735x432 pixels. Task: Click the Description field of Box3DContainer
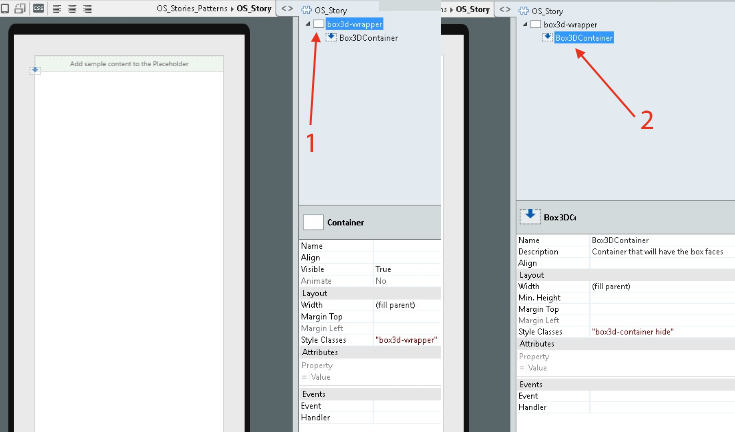point(660,252)
